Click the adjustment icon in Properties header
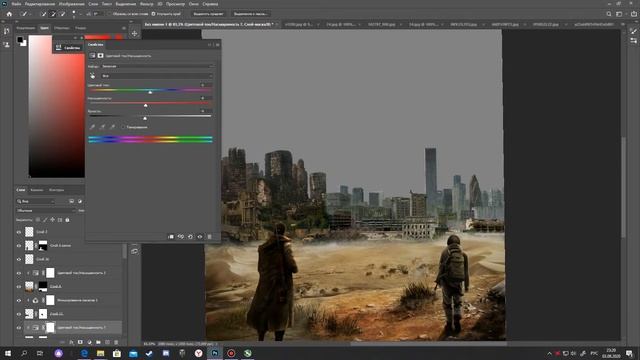 (92, 56)
